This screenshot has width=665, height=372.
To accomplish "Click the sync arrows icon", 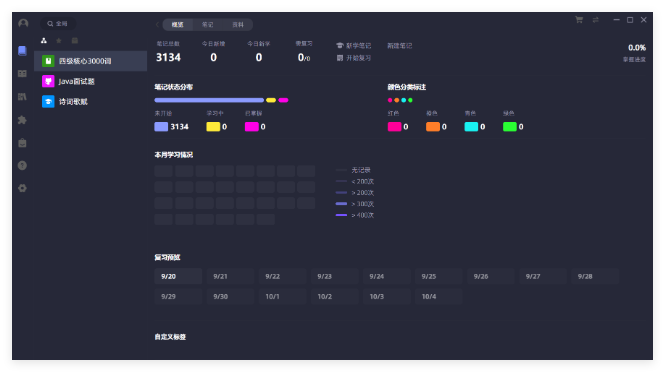I will click(x=596, y=20).
